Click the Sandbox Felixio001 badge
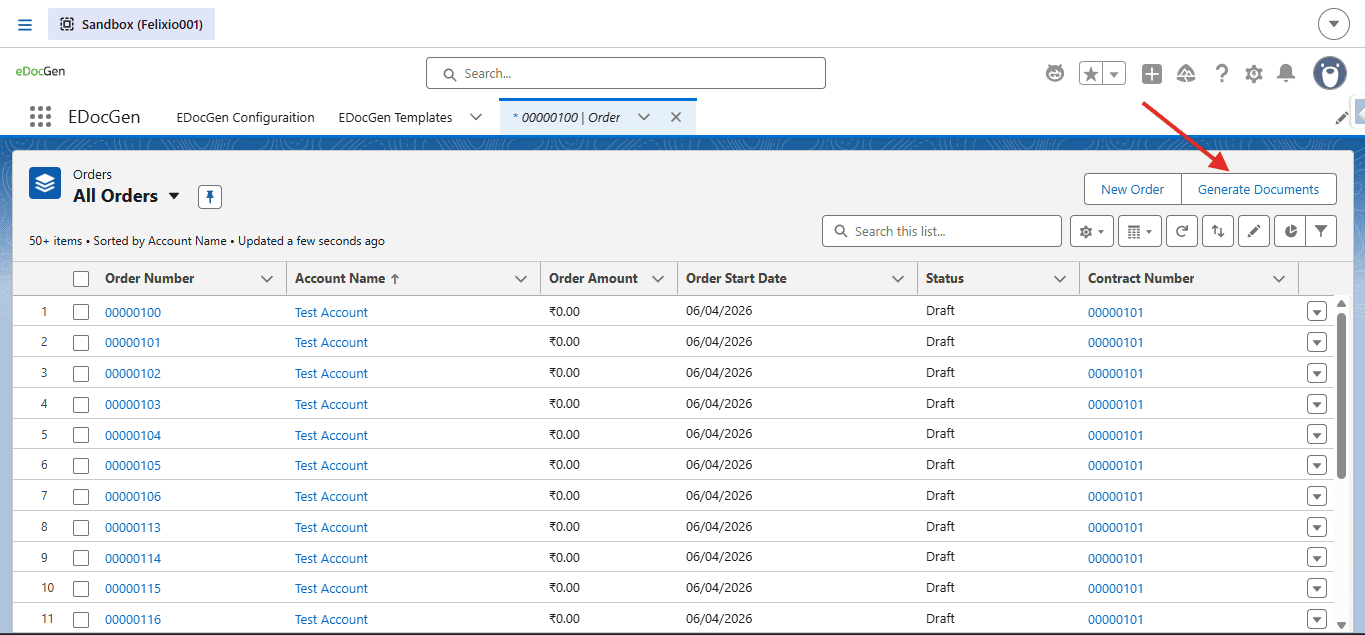Viewport: 1365px width, 635px height. click(131, 24)
